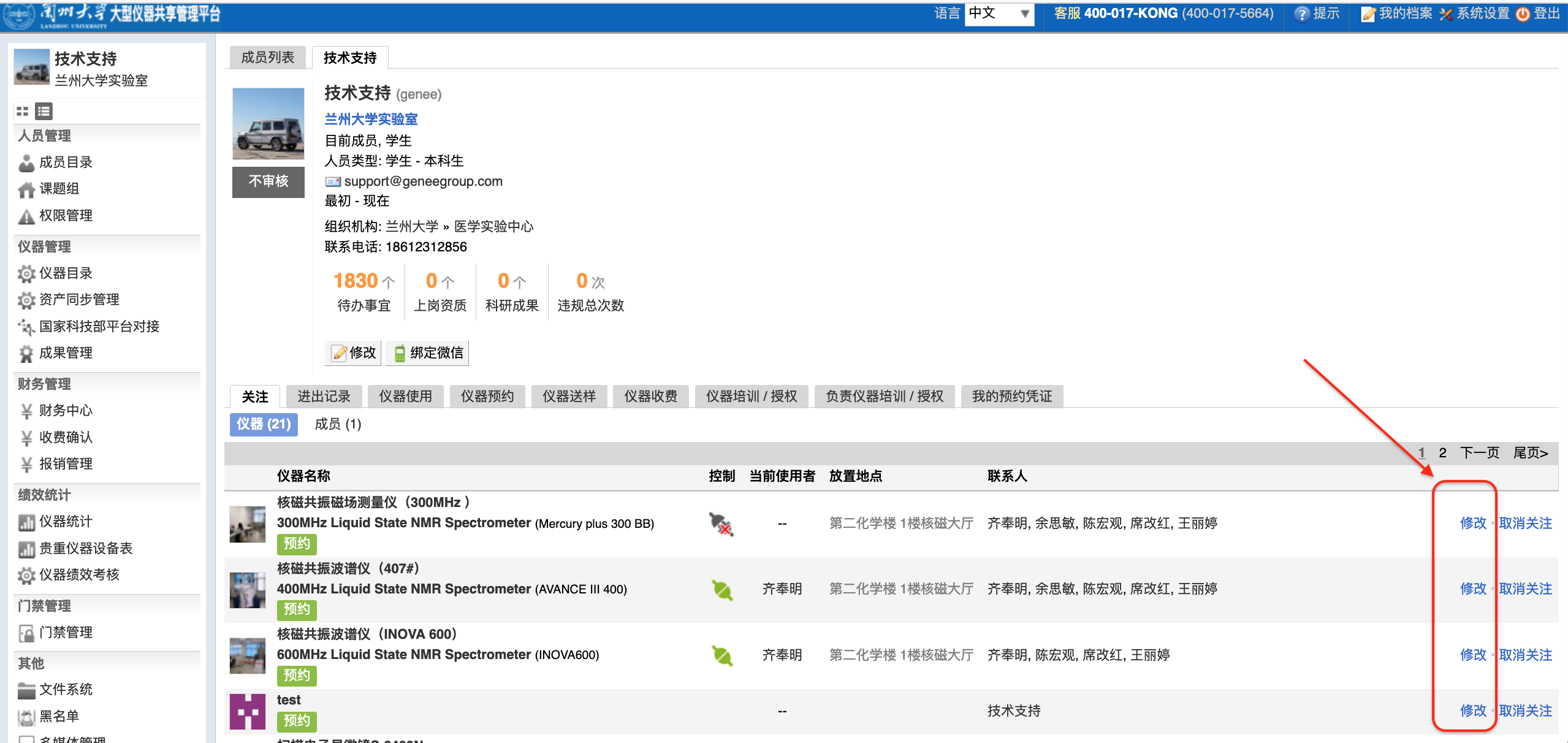
Task: Select the 成员 (1) sub-tab
Action: [x=338, y=424]
